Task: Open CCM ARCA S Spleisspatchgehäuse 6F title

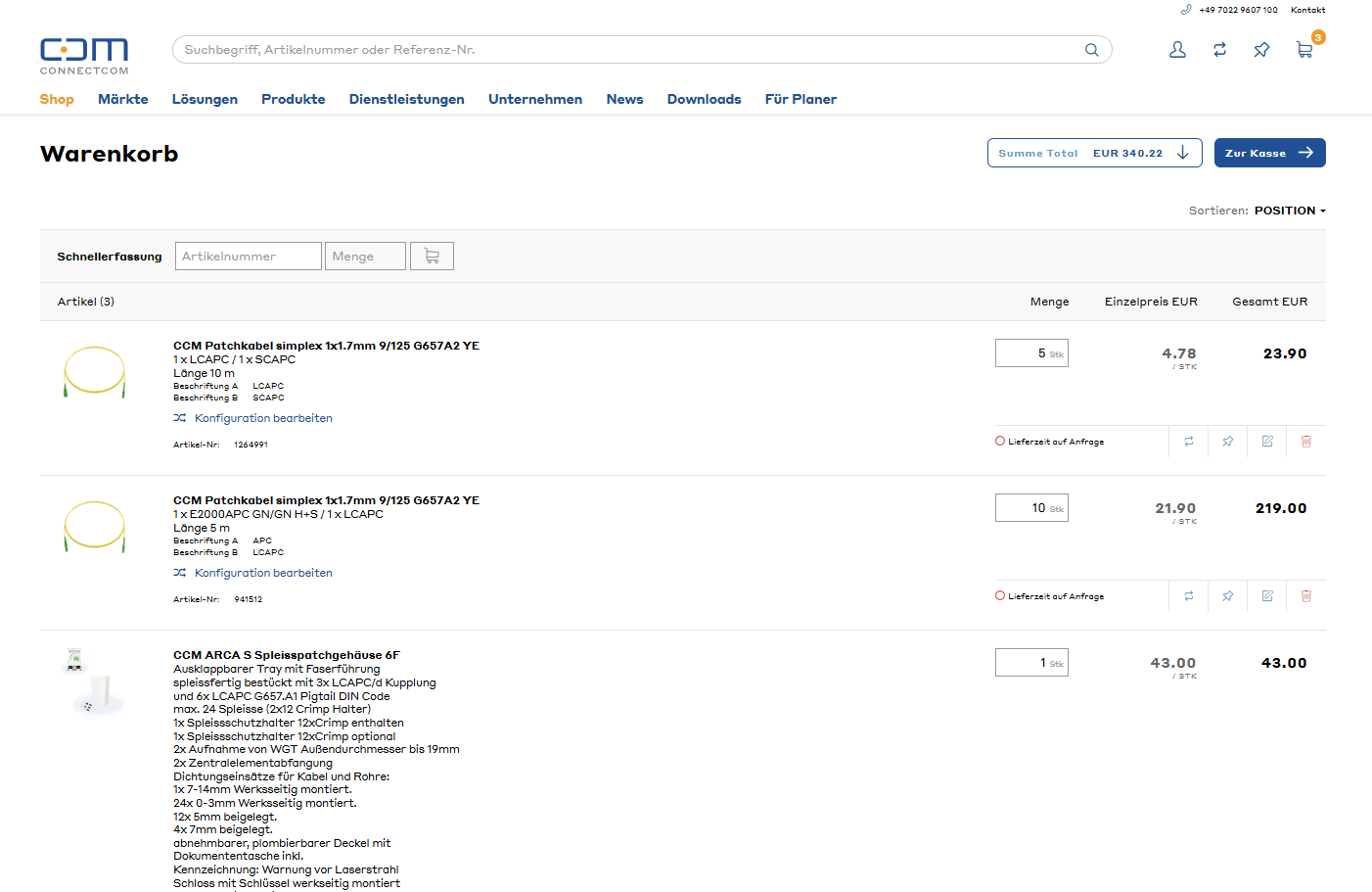Action: pyautogui.click(x=287, y=655)
